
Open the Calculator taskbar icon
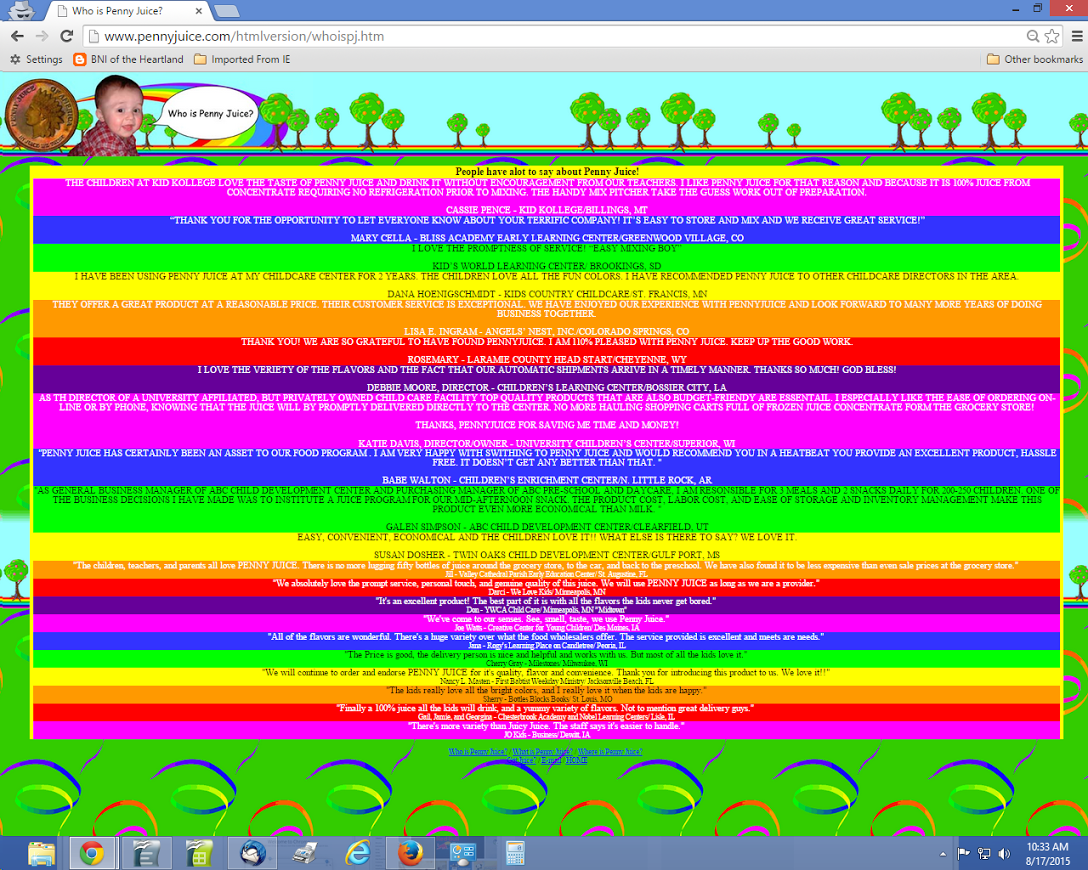tap(515, 853)
